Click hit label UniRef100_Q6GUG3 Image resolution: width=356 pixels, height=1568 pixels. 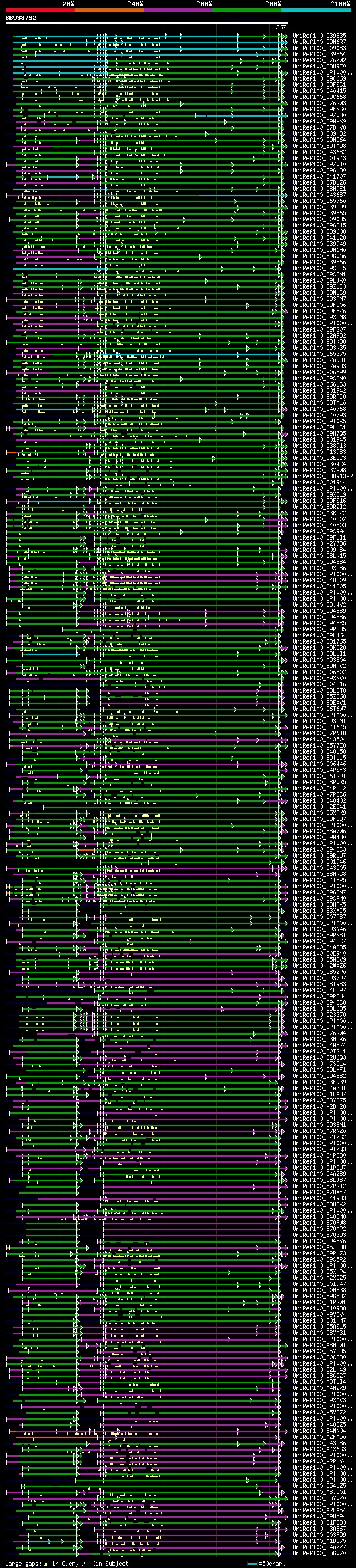pyautogui.click(x=319, y=385)
